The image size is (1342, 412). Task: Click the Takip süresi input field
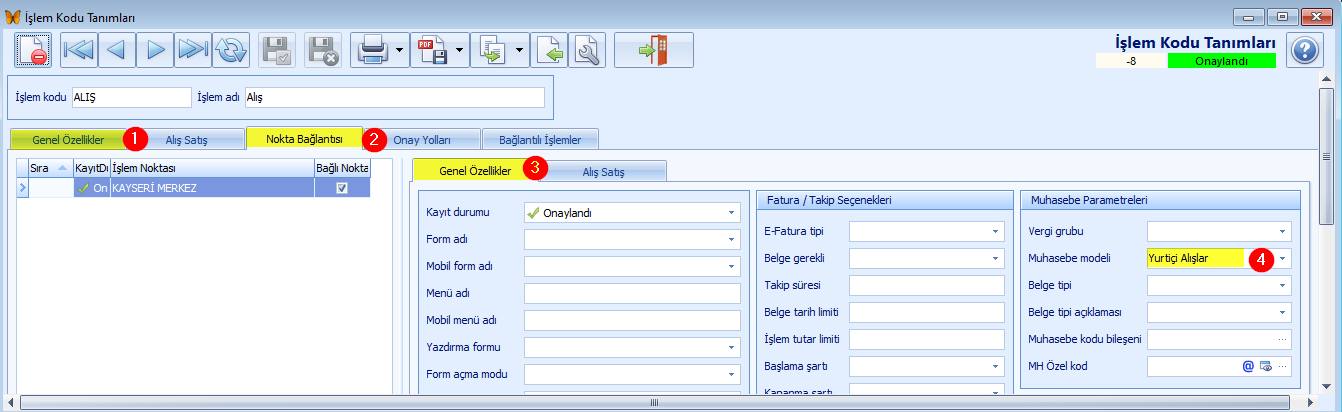coord(926,285)
